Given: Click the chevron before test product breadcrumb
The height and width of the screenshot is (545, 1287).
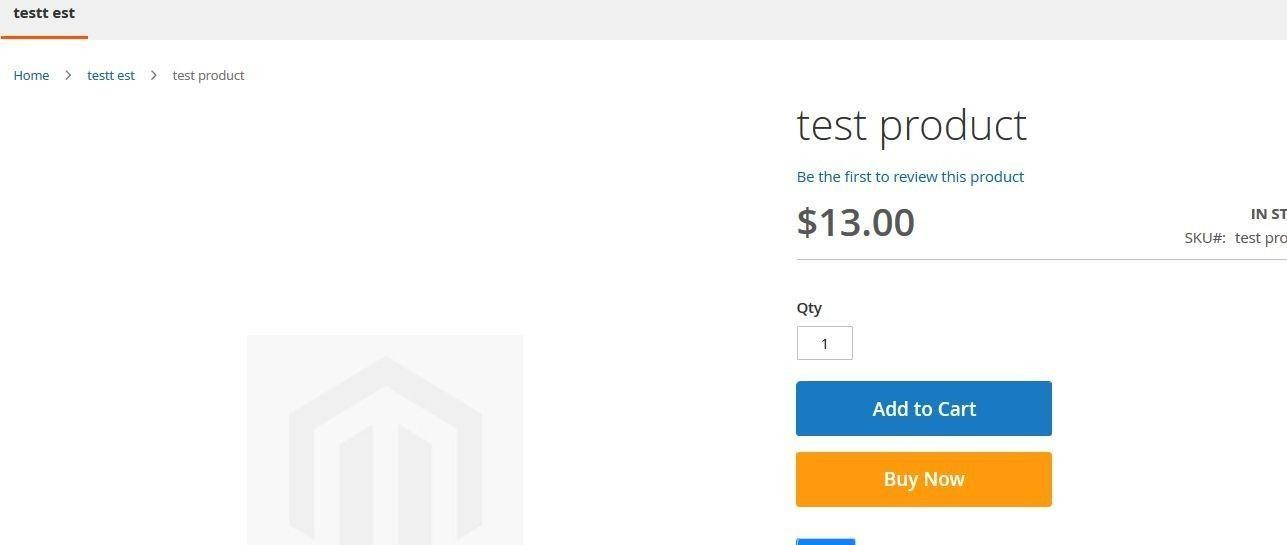Looking at the screenshot, I should click(x=154, y=76).
